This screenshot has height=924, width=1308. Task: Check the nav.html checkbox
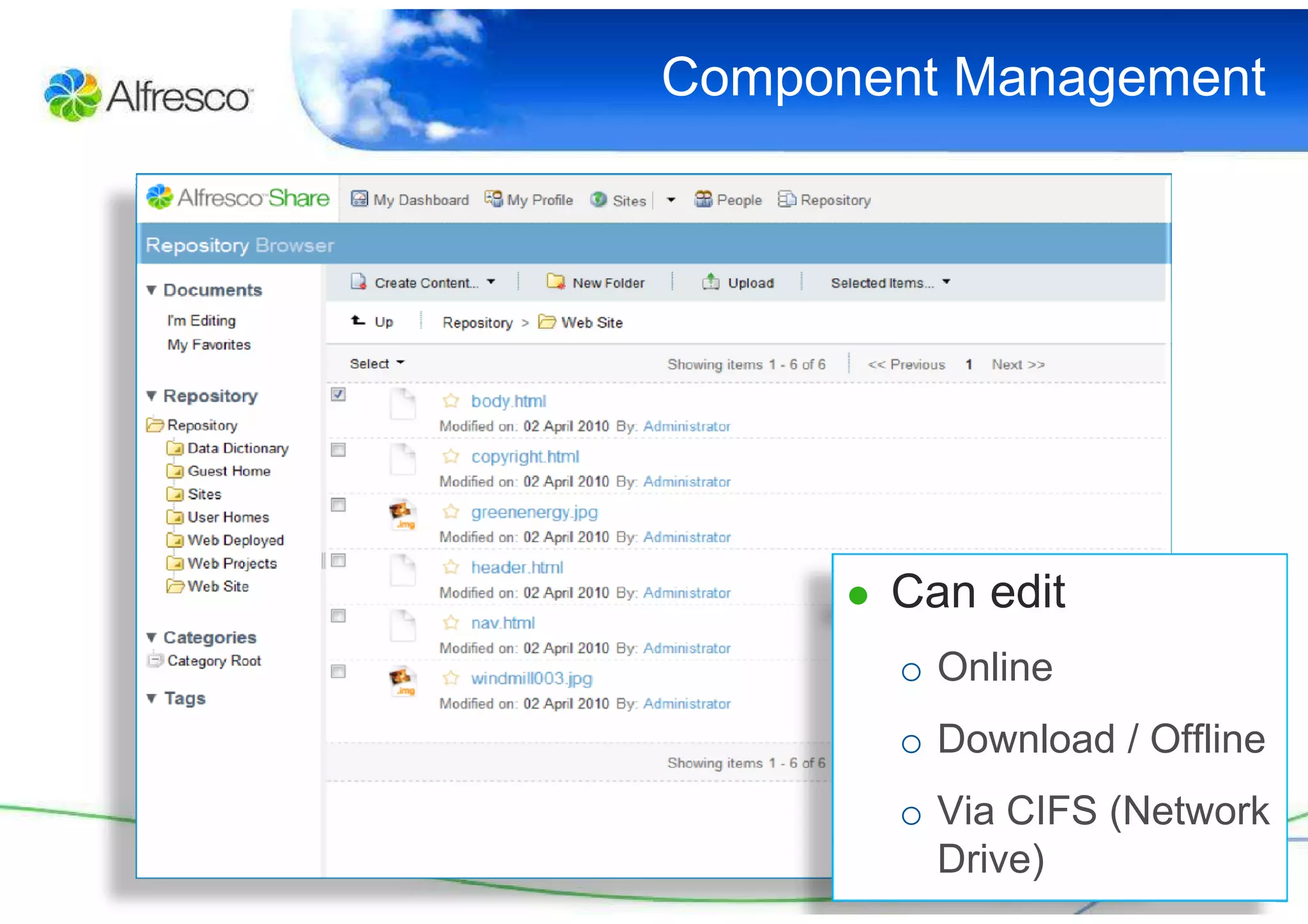338,616
